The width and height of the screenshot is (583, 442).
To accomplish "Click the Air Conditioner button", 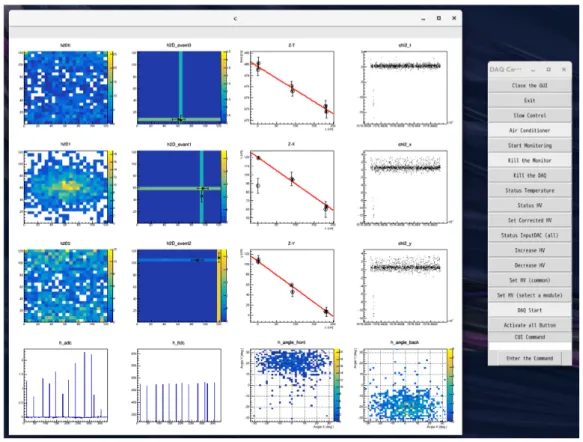I will tap(529, 130).
